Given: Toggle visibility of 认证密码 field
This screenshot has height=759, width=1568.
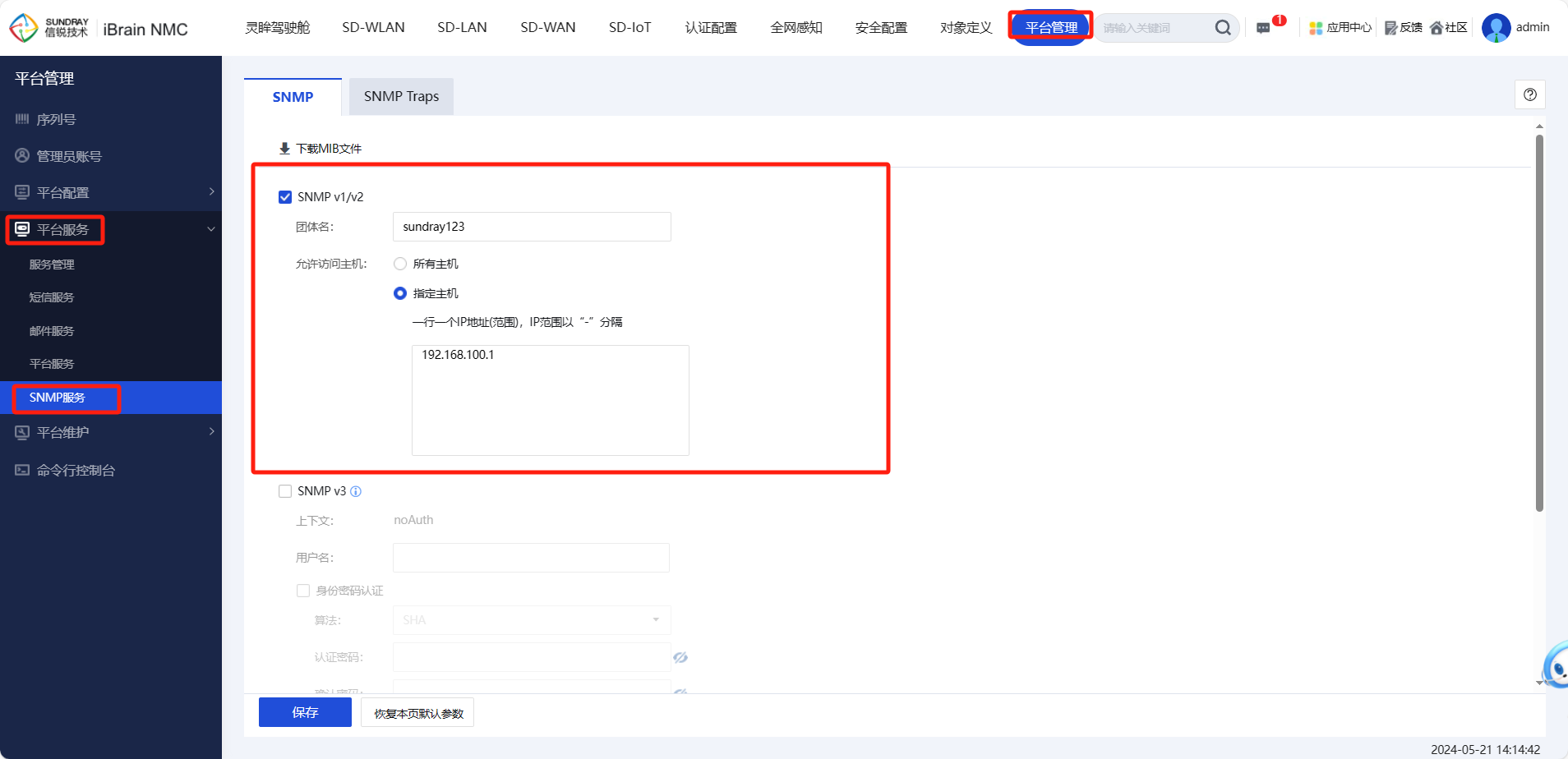Looking at the screenshot, I should (x=680, y=657).
